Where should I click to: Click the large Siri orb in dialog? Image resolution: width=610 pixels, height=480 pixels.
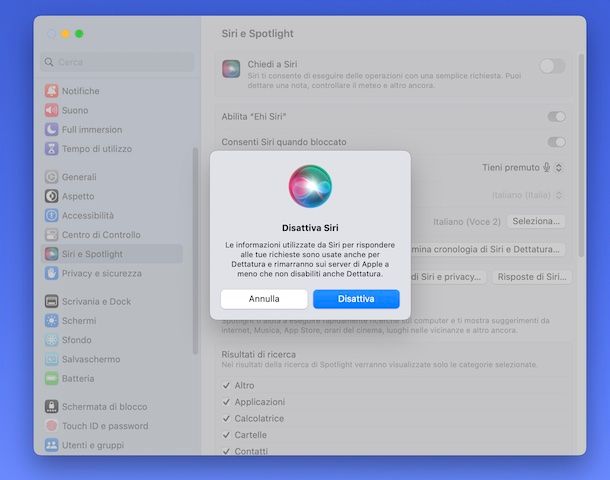[310, 186]
